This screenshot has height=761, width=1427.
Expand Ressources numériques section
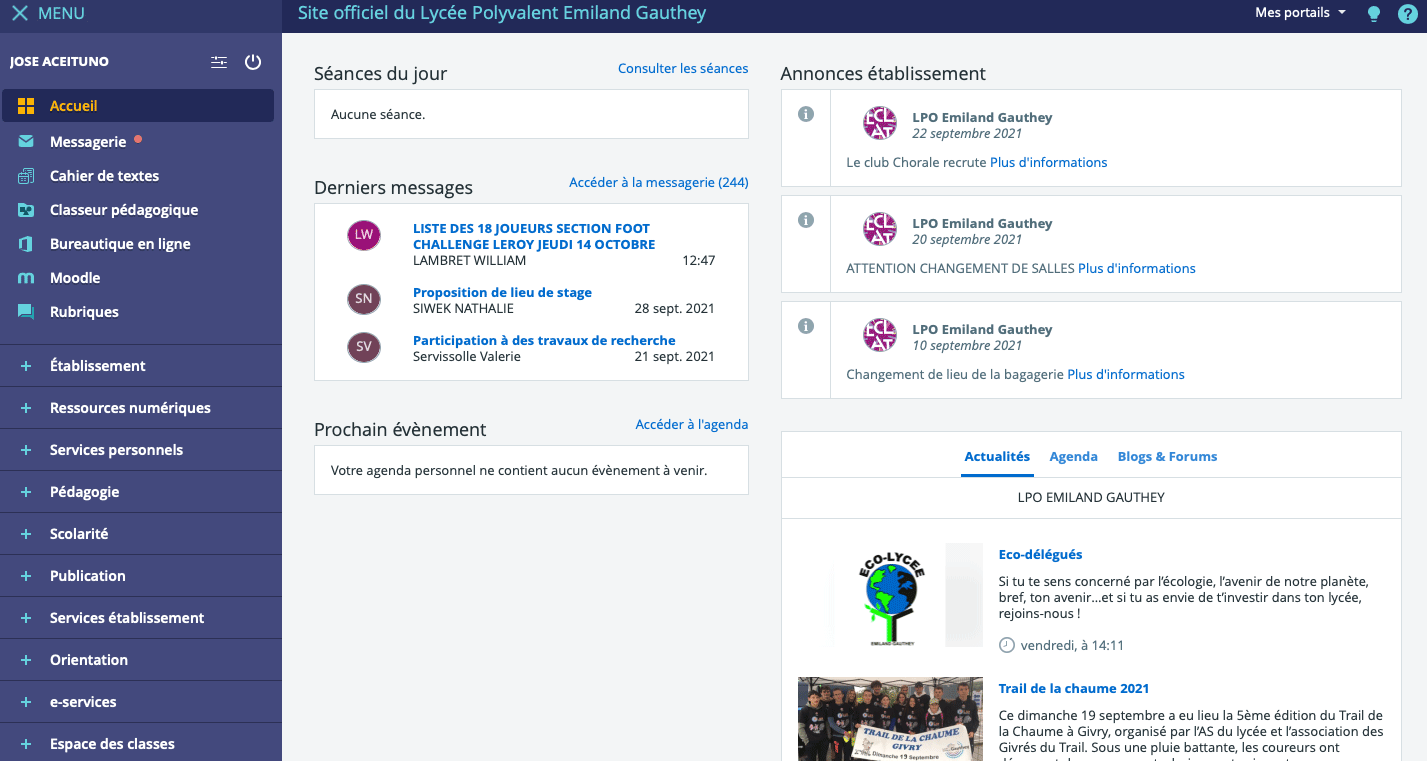coord(130,408)
